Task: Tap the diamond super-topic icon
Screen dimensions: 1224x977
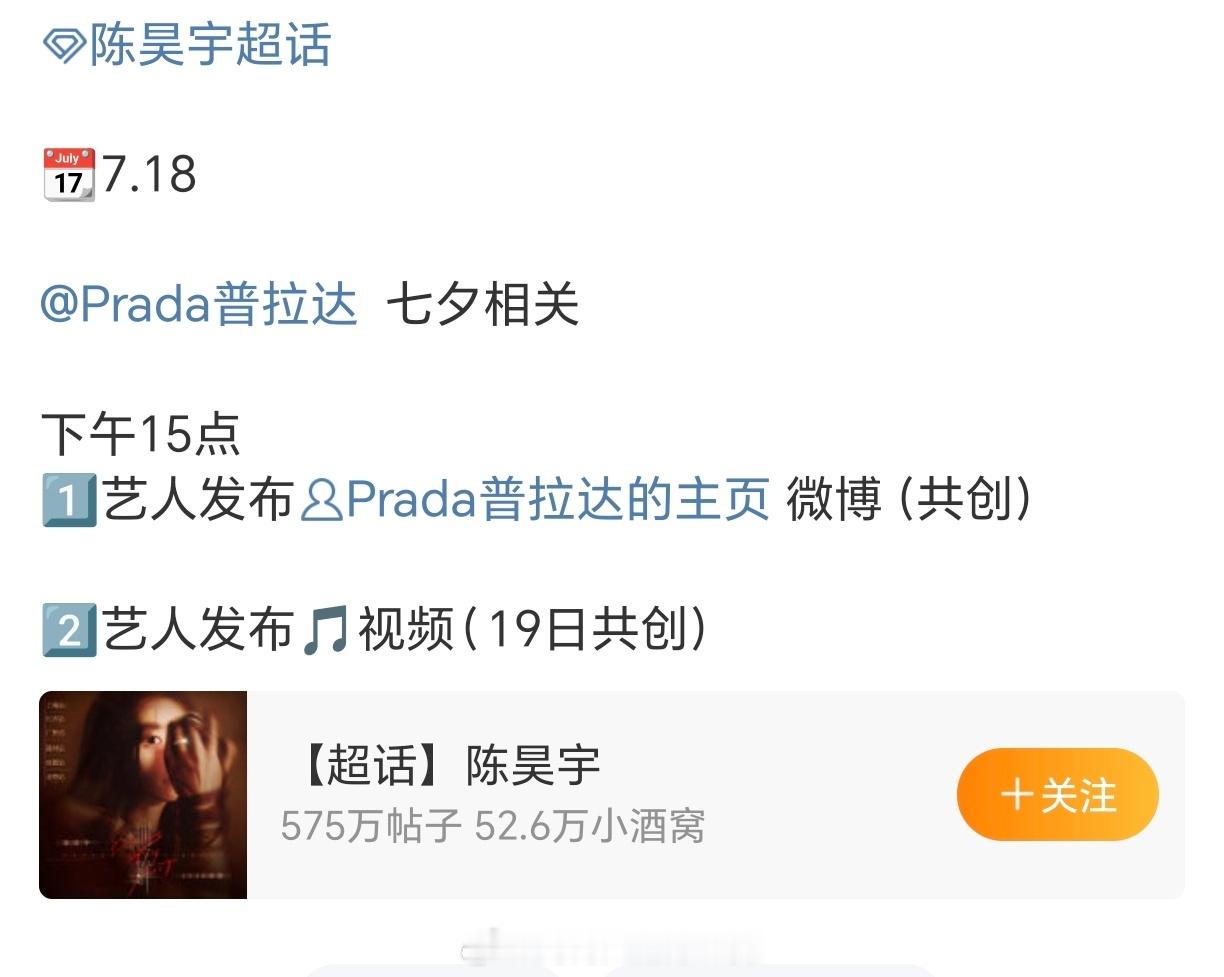Action: [64, 47]
